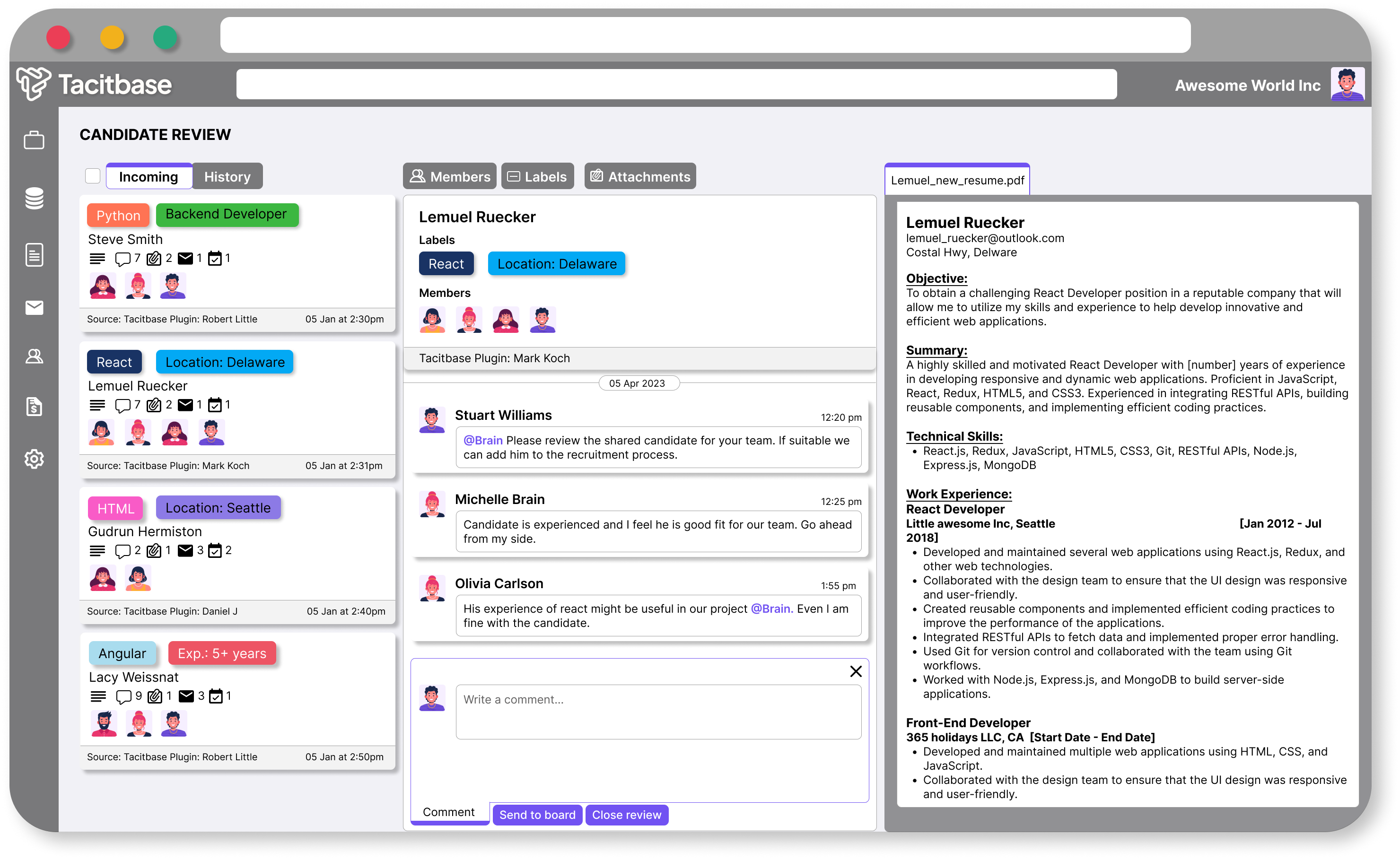Click the Attachments button
Screen dimensions: 1400x860
pos(640,177)
